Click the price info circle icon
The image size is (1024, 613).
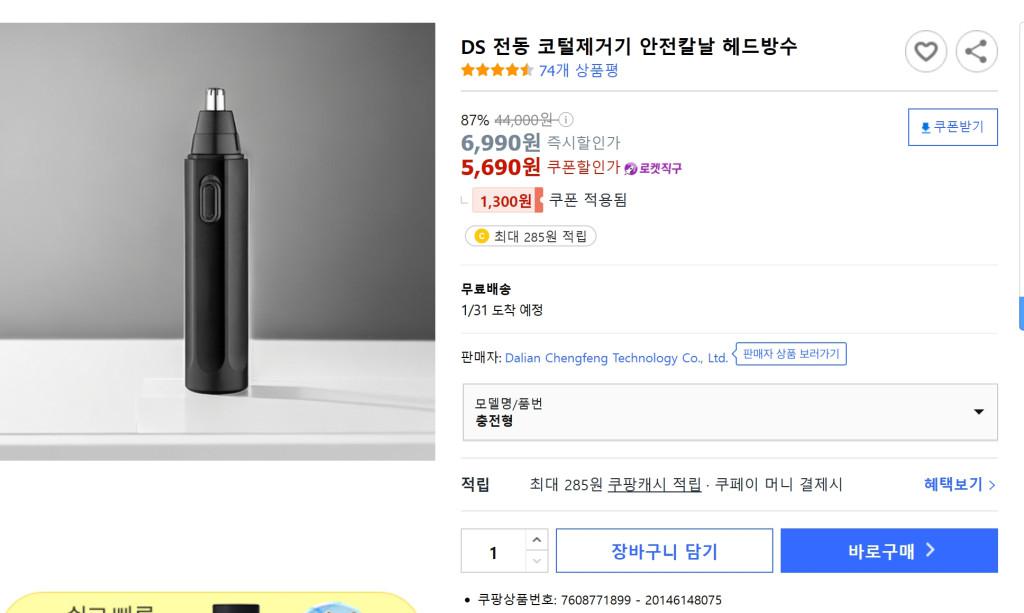(567, 119)
